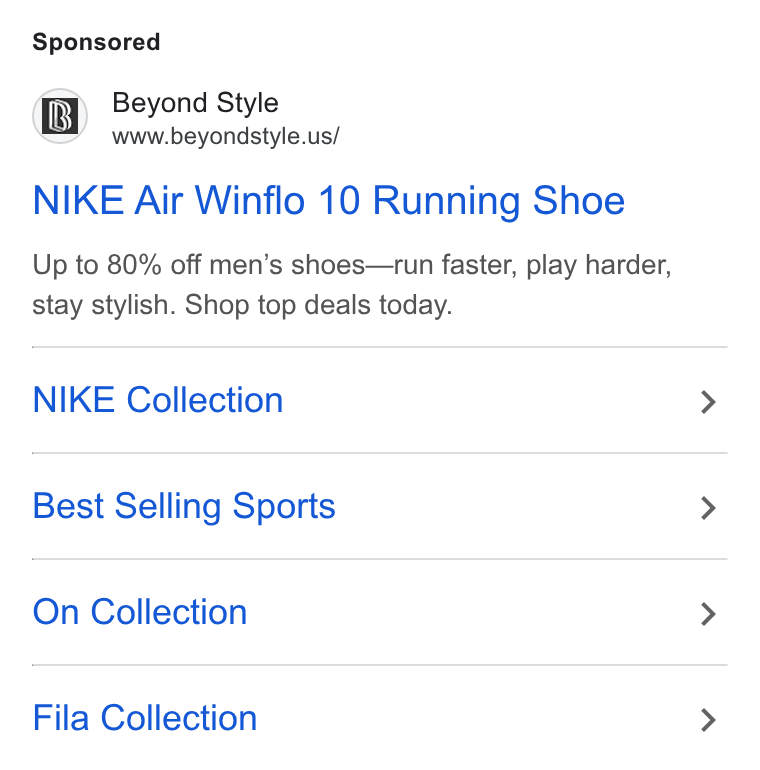The image size is (760, 770).
Task: Visit the On Collection sitelink
Action: coord(139,612)
